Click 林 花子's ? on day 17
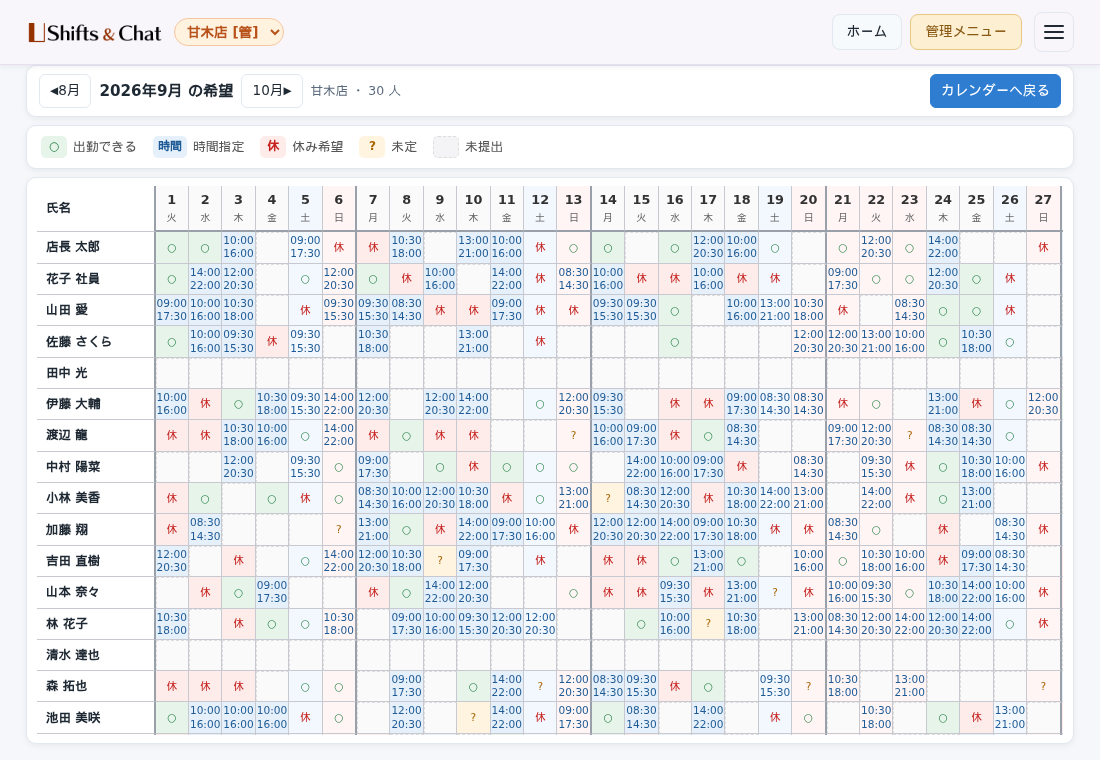1100x760 pixels. point(708,624)
